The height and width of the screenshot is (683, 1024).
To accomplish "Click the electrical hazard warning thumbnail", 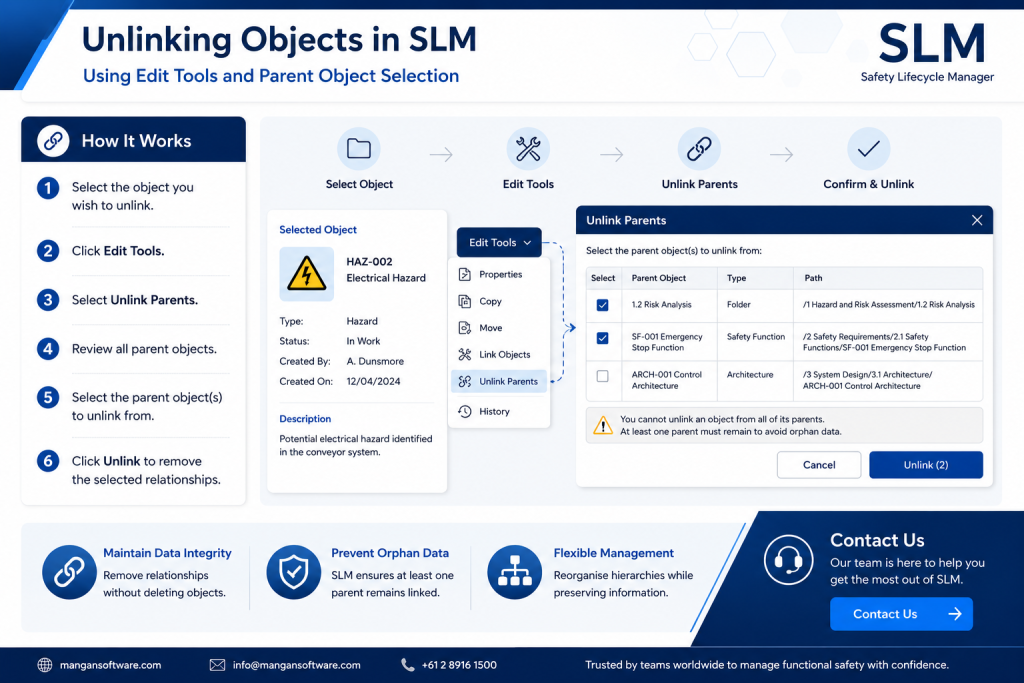I will (x=306, y=274).
